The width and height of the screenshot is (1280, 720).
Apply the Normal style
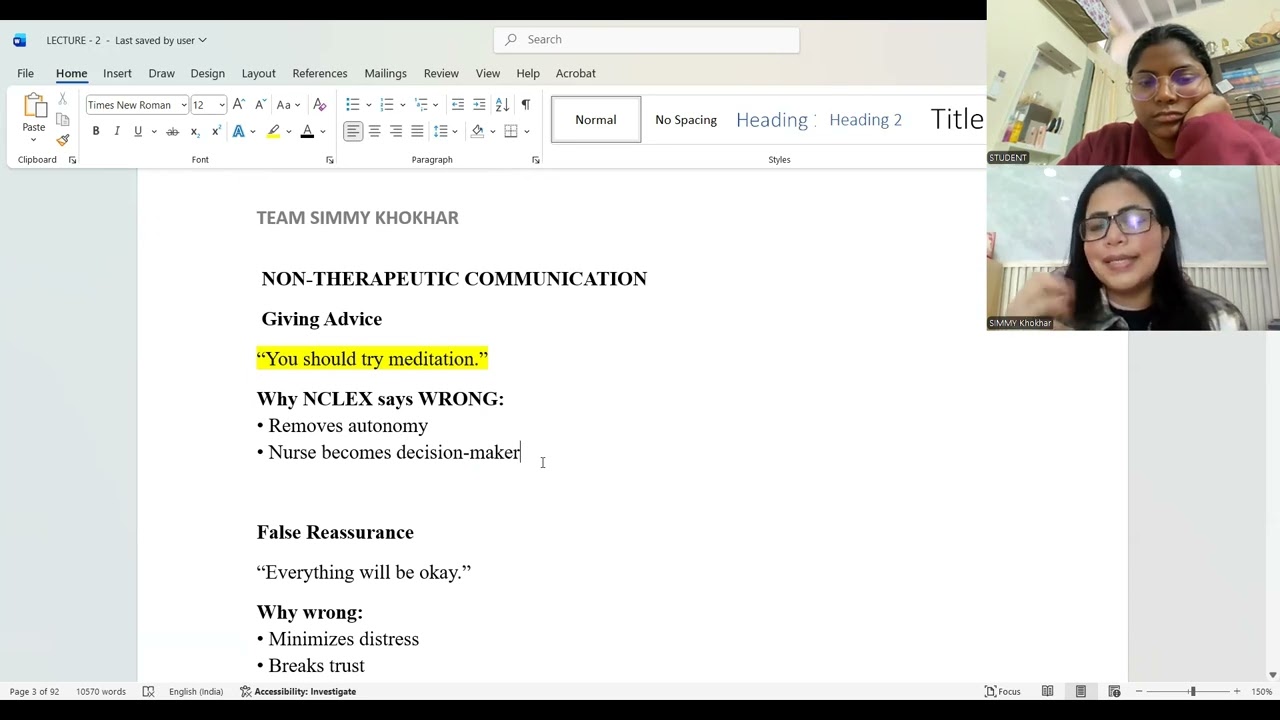[x=596, y=119]
